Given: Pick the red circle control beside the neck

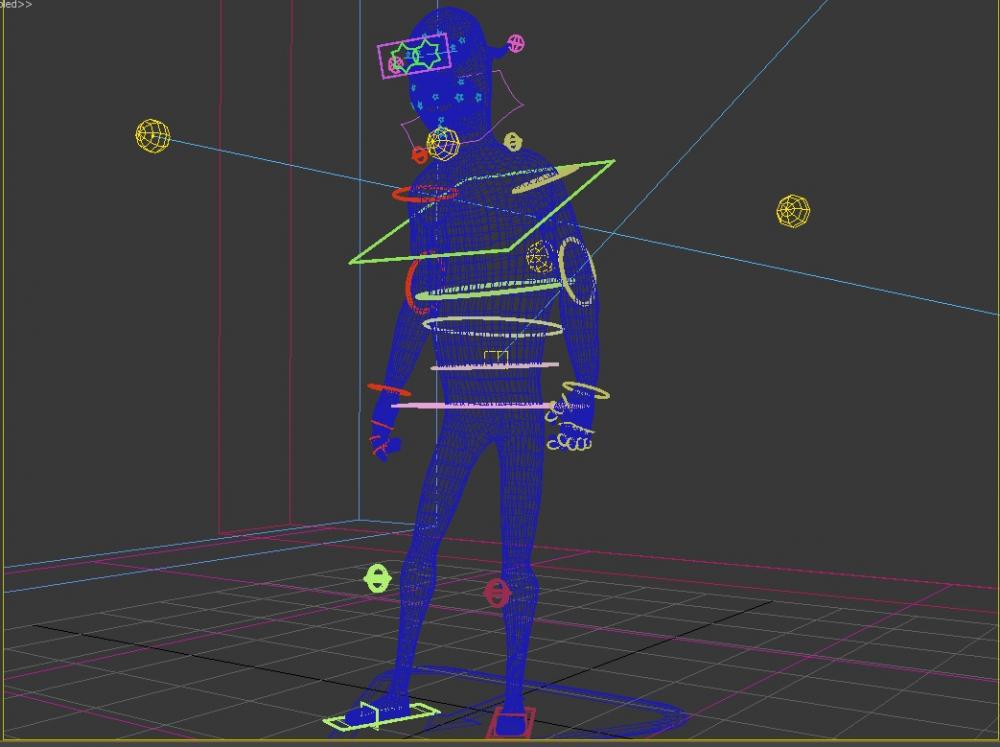Looking at the screenshot, I should [x=419, y=154].
